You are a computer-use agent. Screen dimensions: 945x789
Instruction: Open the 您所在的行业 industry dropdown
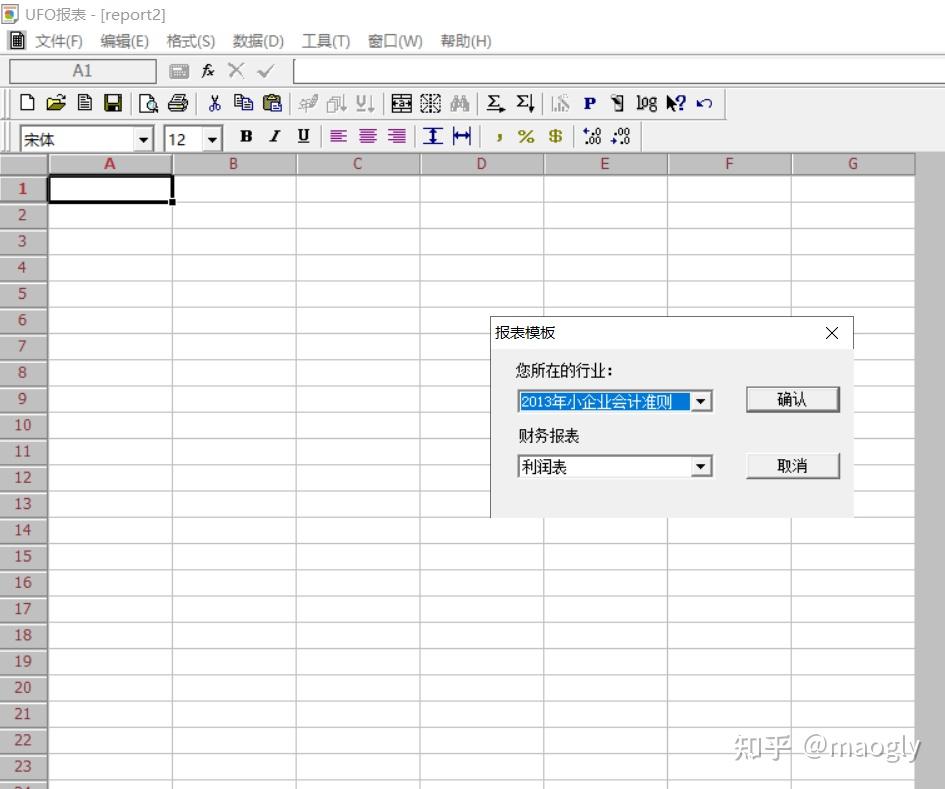pos(700,401)
